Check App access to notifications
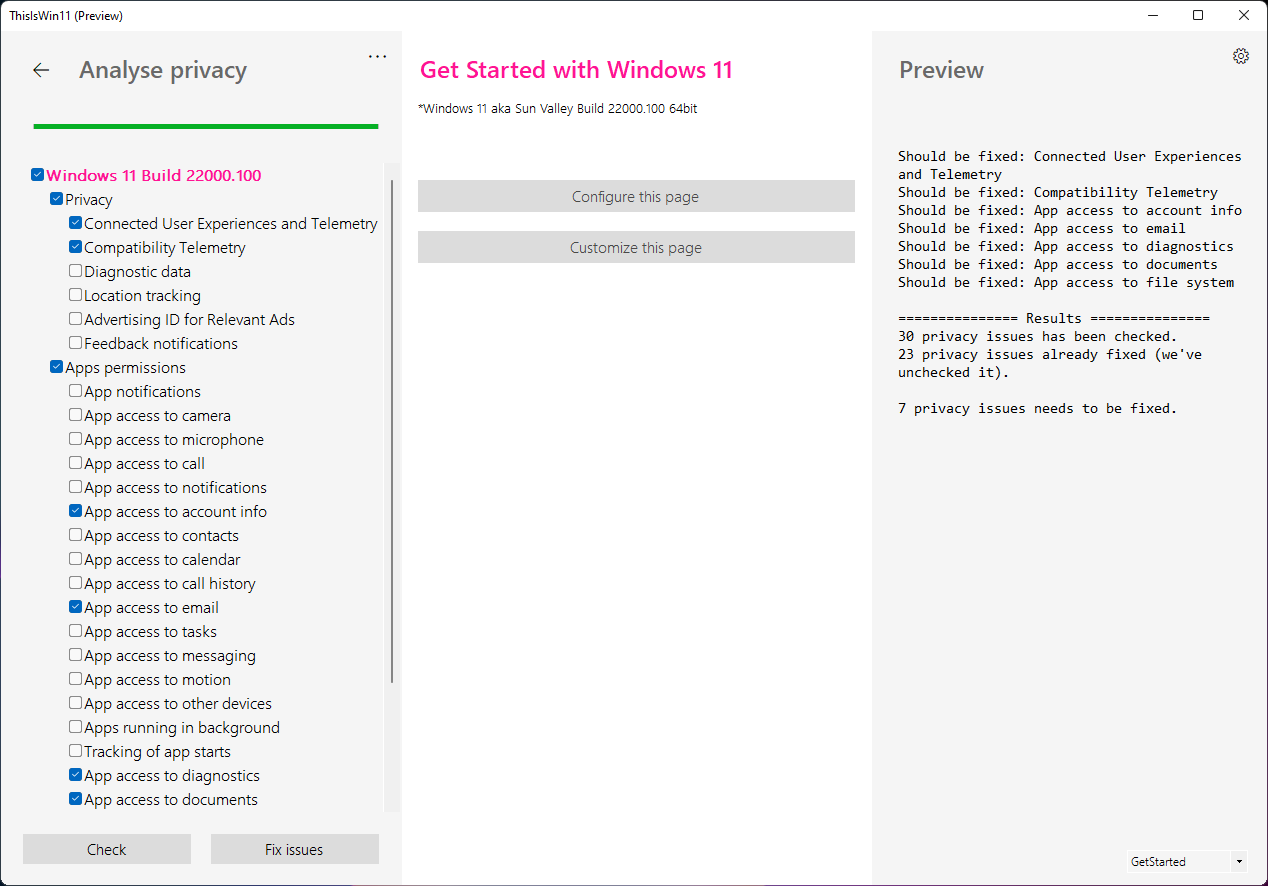The height and width of the screenshot is (886, 1268). (x=76, y=487)
